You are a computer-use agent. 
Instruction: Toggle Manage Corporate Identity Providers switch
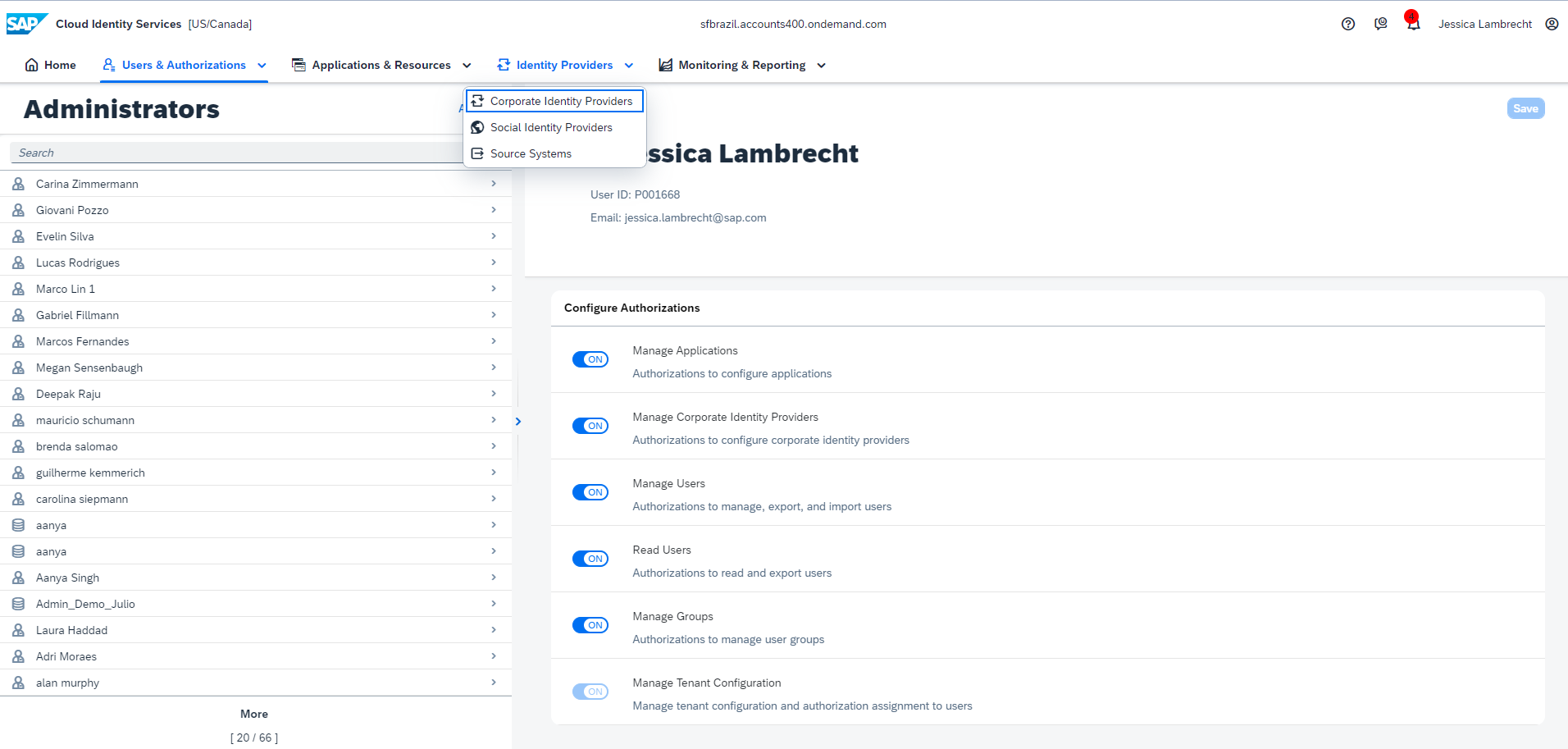coord(590,426)
